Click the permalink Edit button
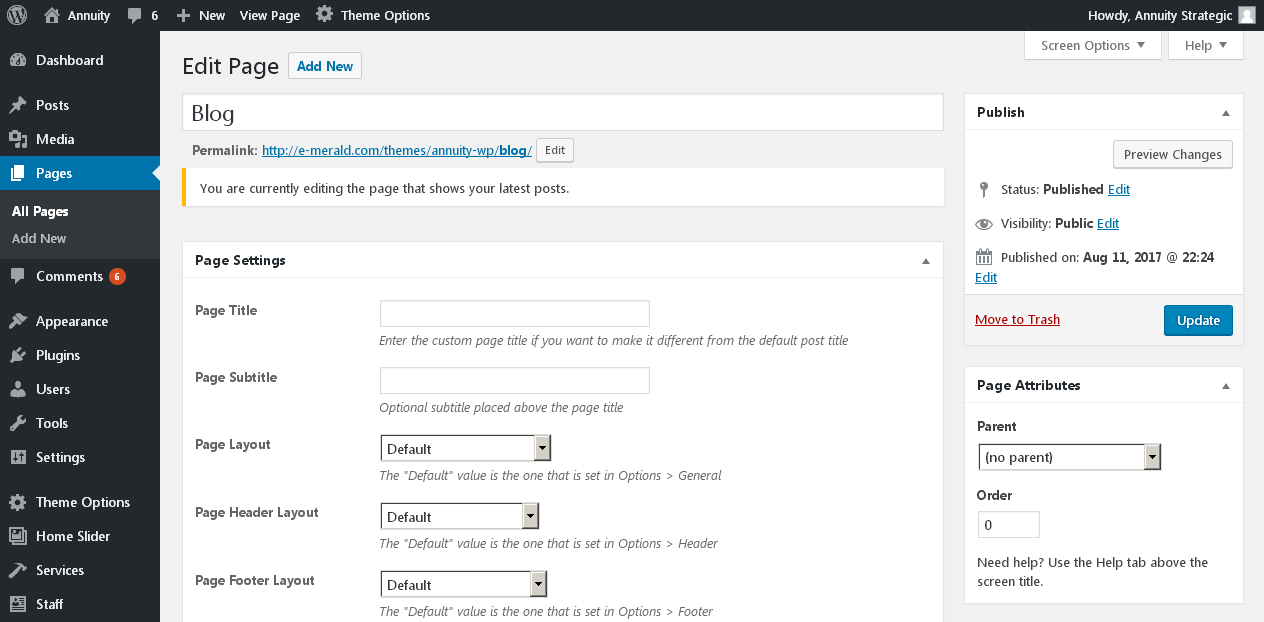1264x622 pixels. (555, 150)
